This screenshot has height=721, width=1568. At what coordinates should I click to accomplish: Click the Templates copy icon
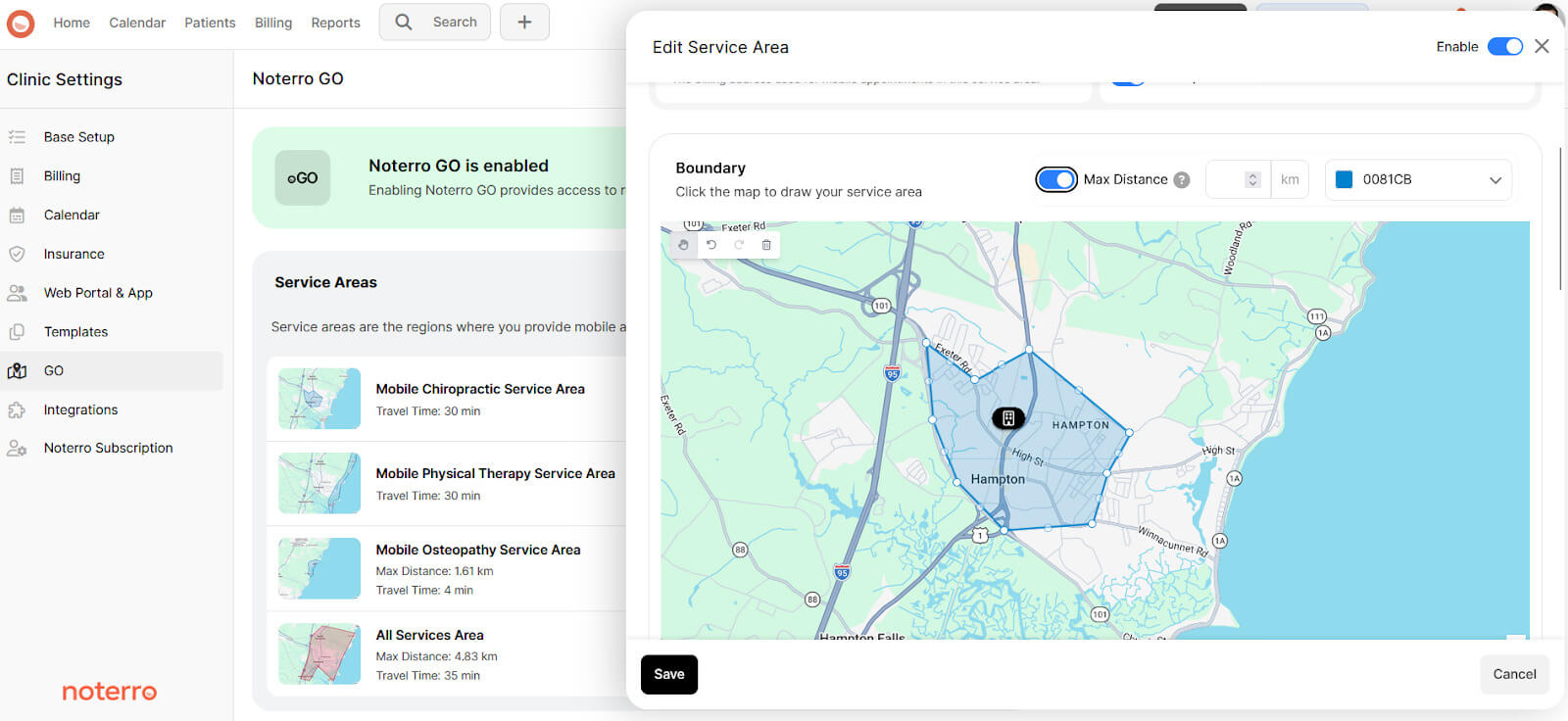tap(17, 332)
